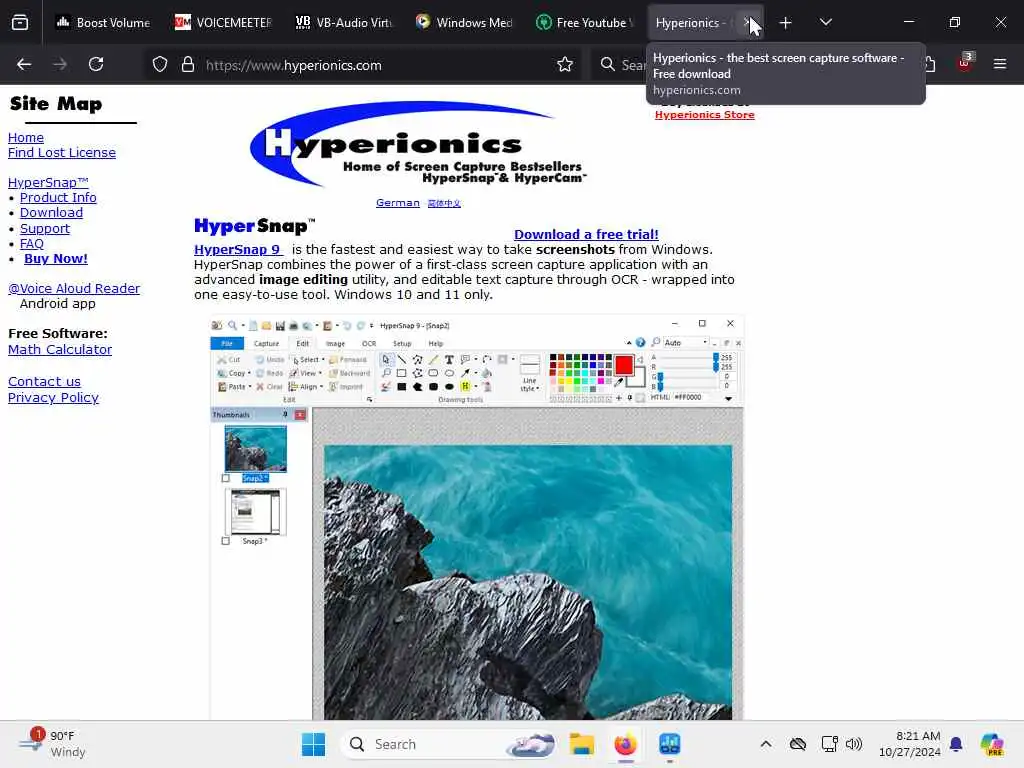Open the Paste dropdown in HyperSnap ribbon

point(249,387)
